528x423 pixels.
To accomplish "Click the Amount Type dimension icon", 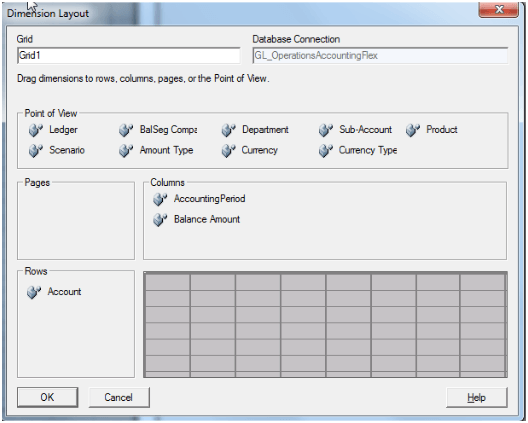I will pyautogui.click(x=126, y=151).
